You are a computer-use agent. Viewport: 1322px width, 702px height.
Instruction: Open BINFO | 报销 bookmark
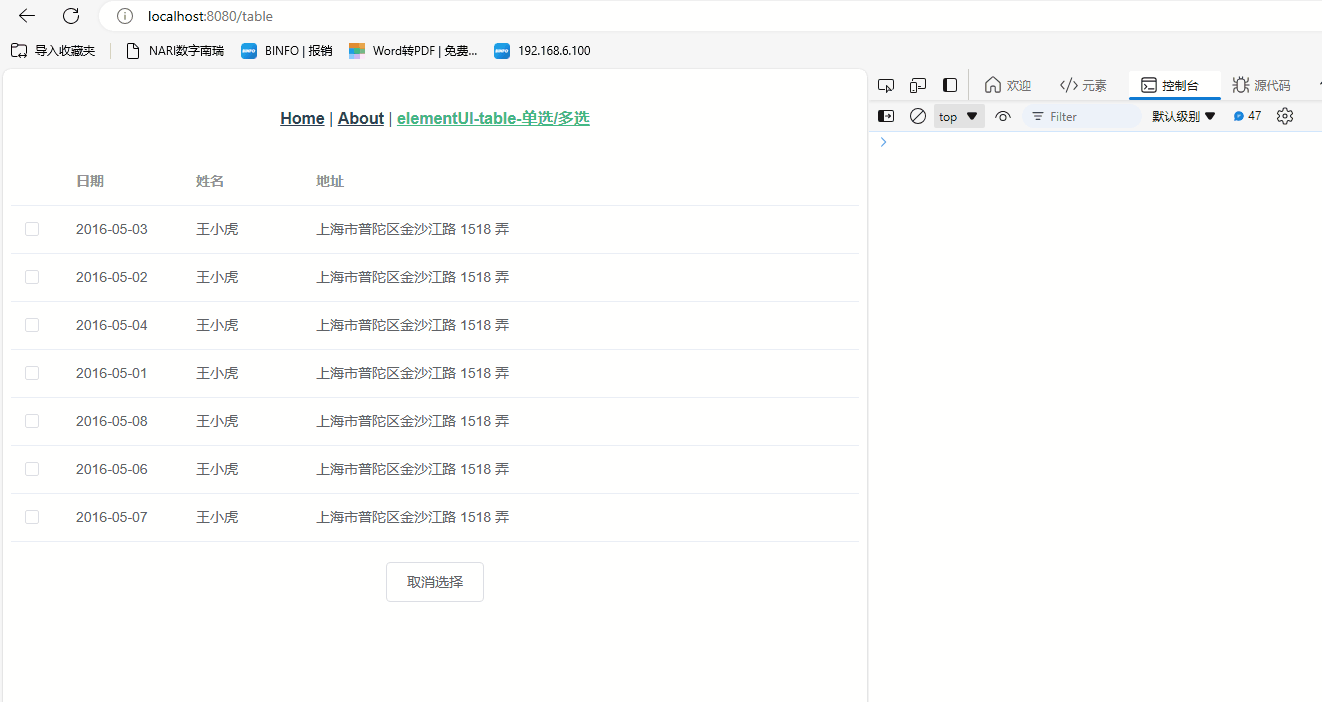(x=287, y=50)
